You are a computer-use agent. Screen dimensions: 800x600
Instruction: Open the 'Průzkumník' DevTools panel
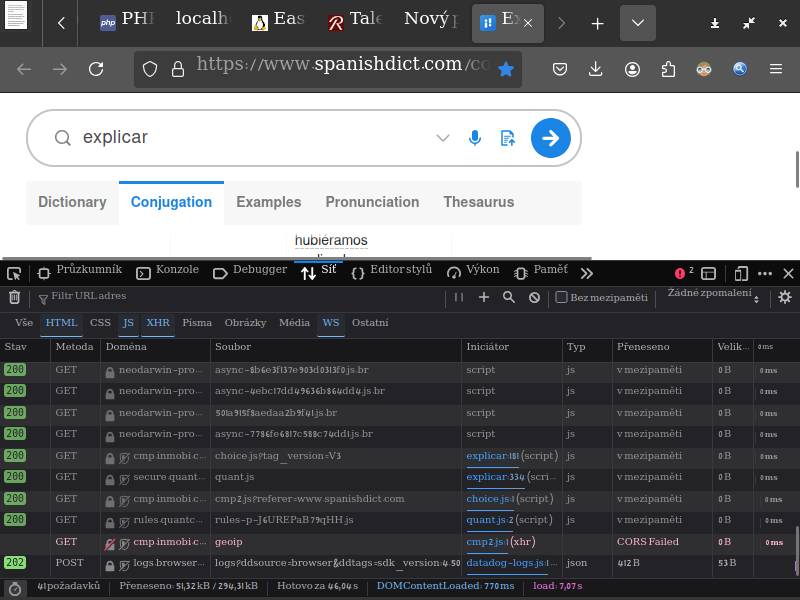pyautogui.click(x=80, y=272)
